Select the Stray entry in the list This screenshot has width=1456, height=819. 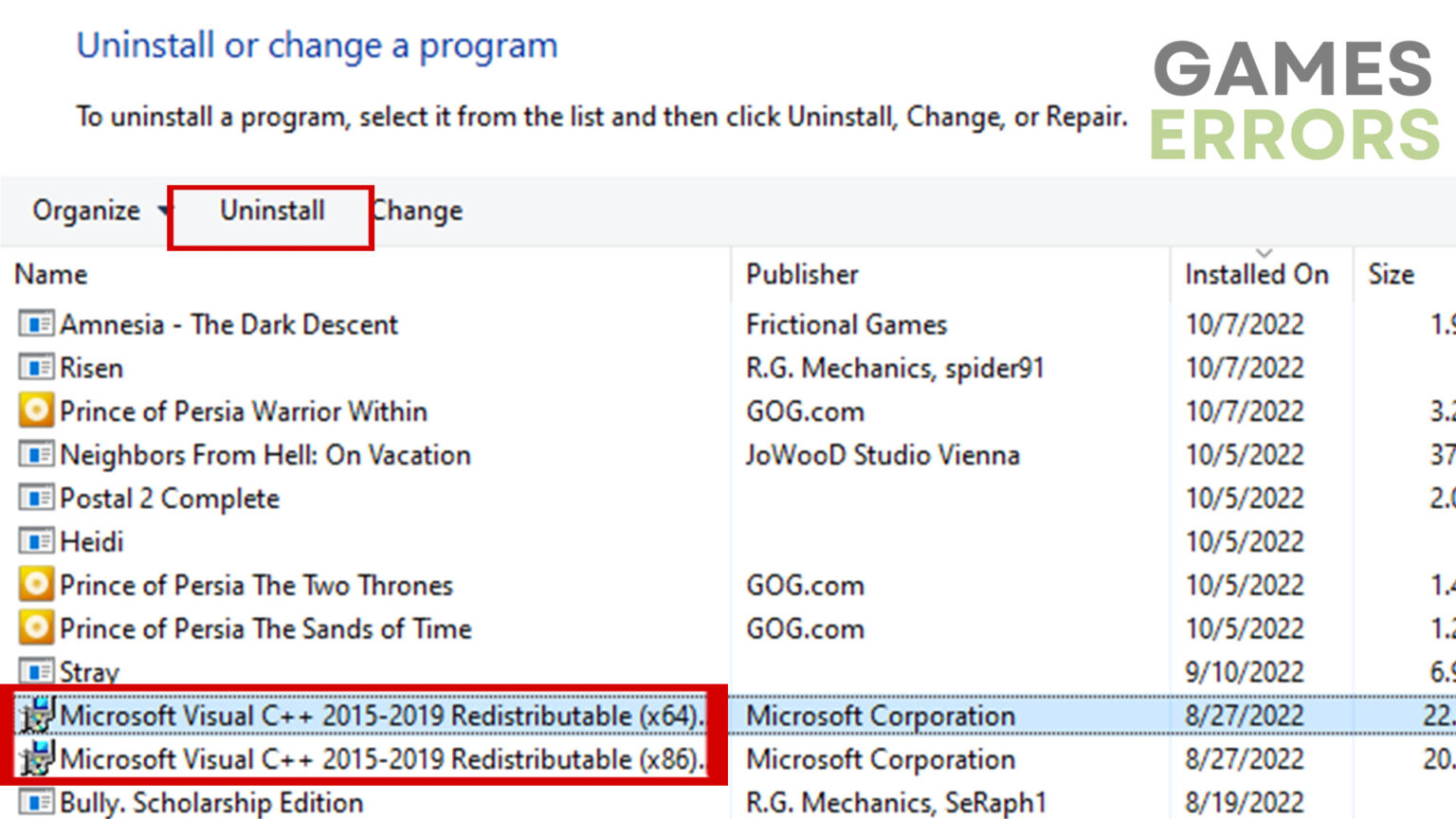90,672
